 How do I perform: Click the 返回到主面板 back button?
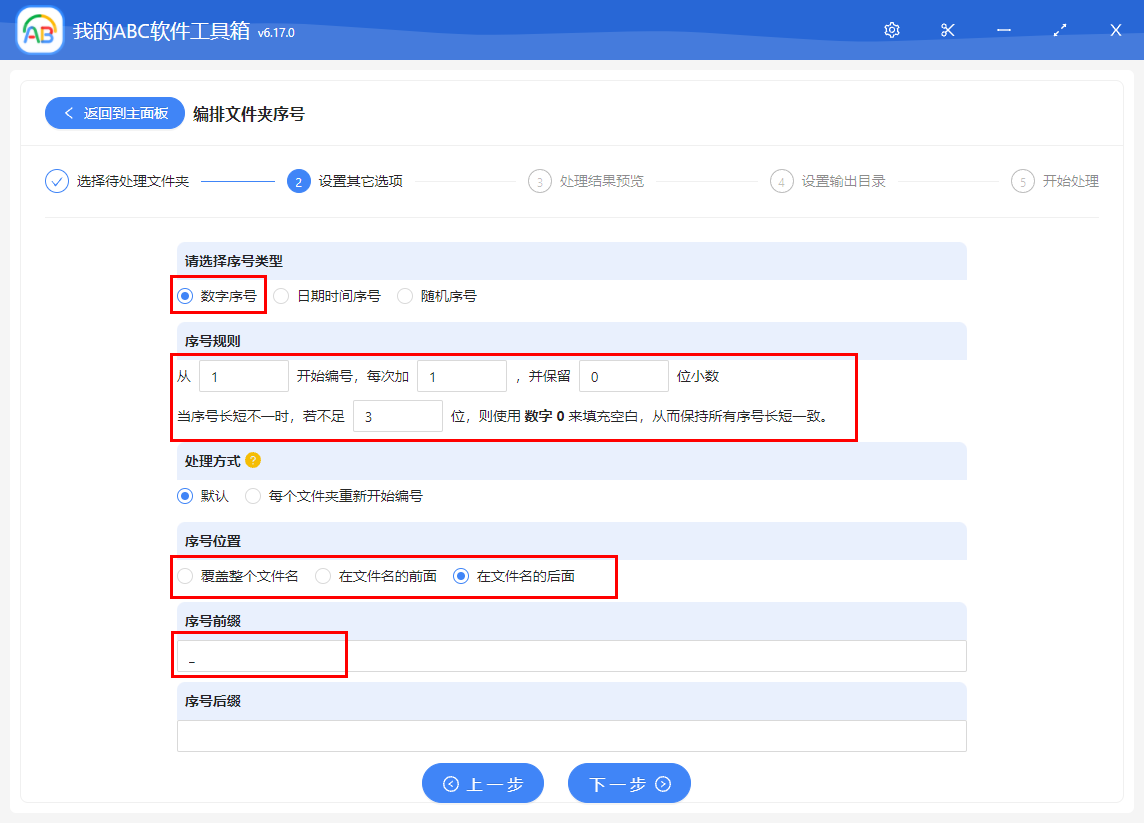click(x=113, y=113)
